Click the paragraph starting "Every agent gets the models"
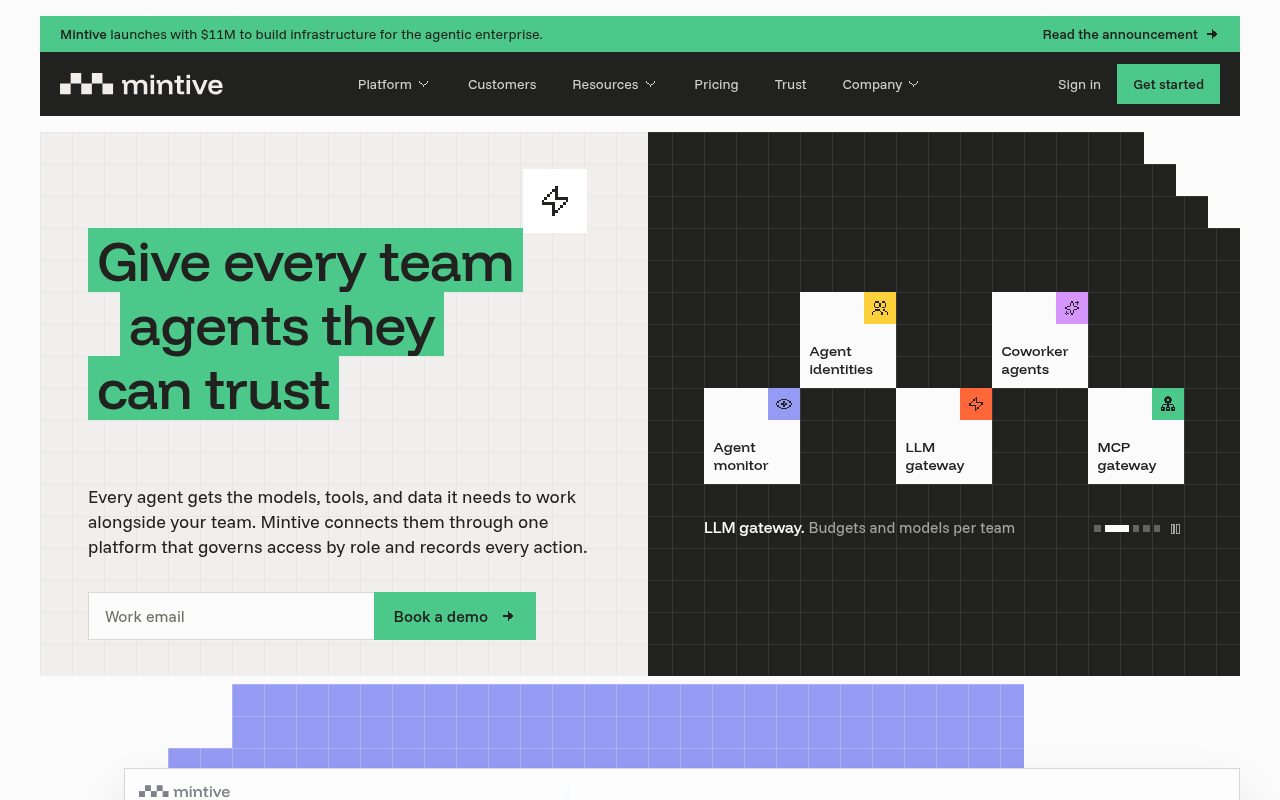The image size is (1280, 800). point(338,522)
